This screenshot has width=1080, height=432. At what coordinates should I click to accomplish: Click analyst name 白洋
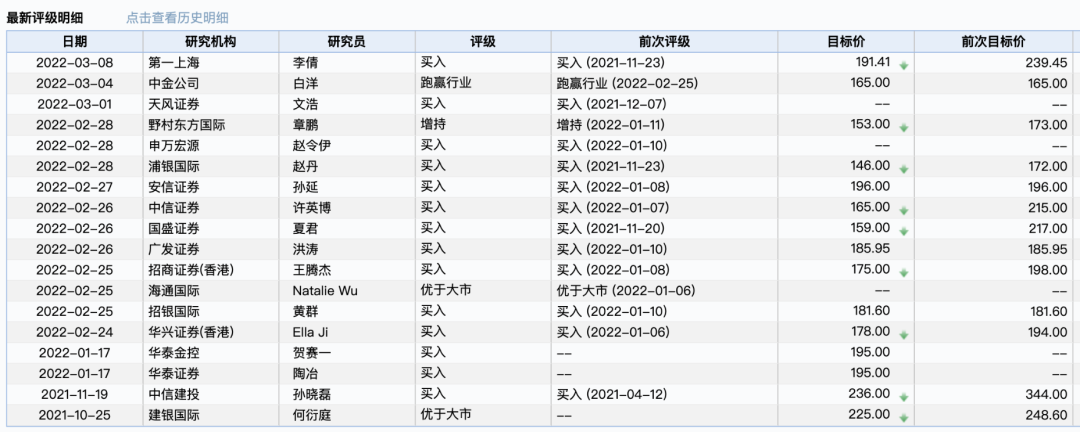pyautogui.click(x=305, y=83)
